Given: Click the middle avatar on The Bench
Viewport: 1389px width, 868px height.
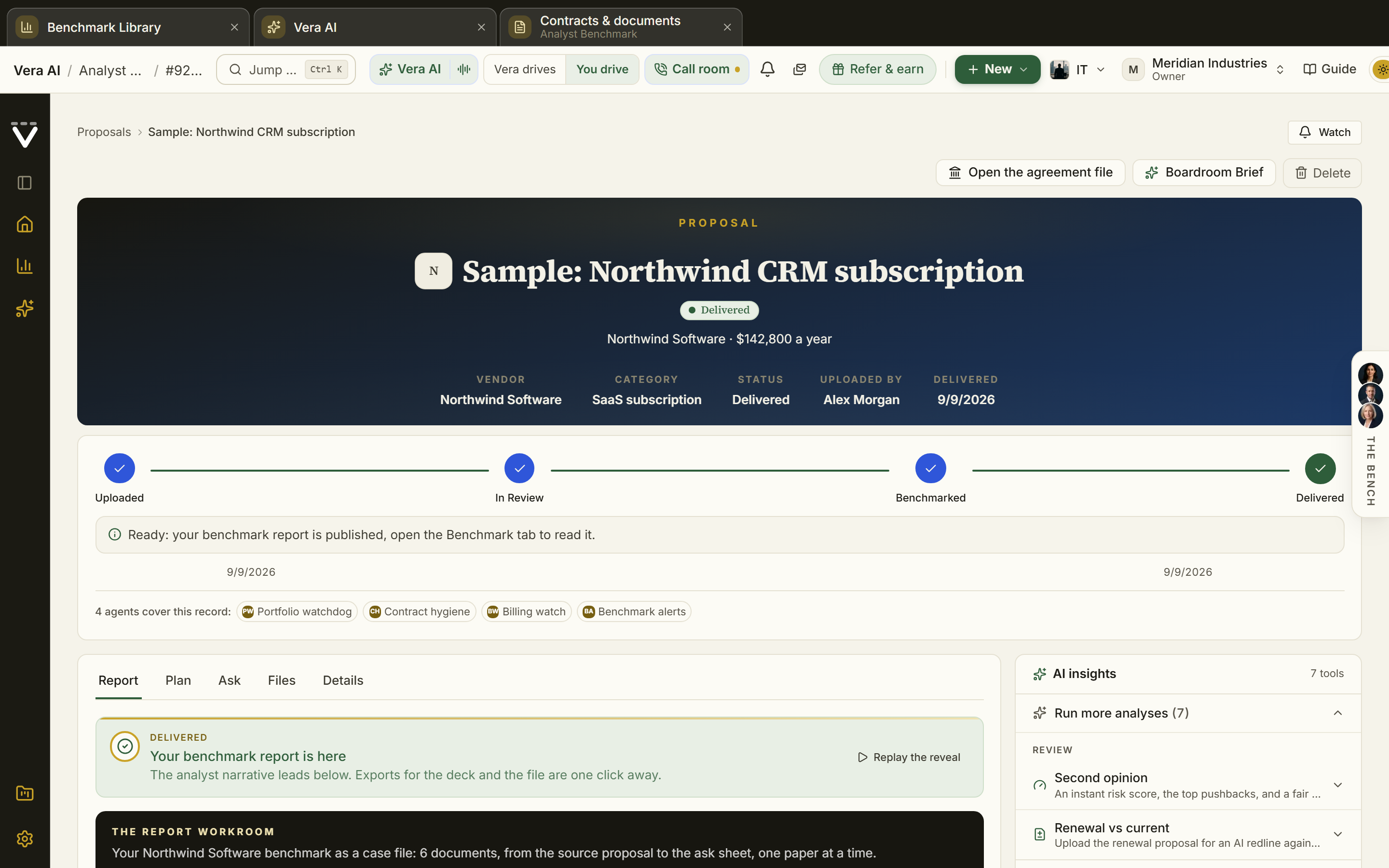Looking at the screenshot, I should pos(1370,395).
